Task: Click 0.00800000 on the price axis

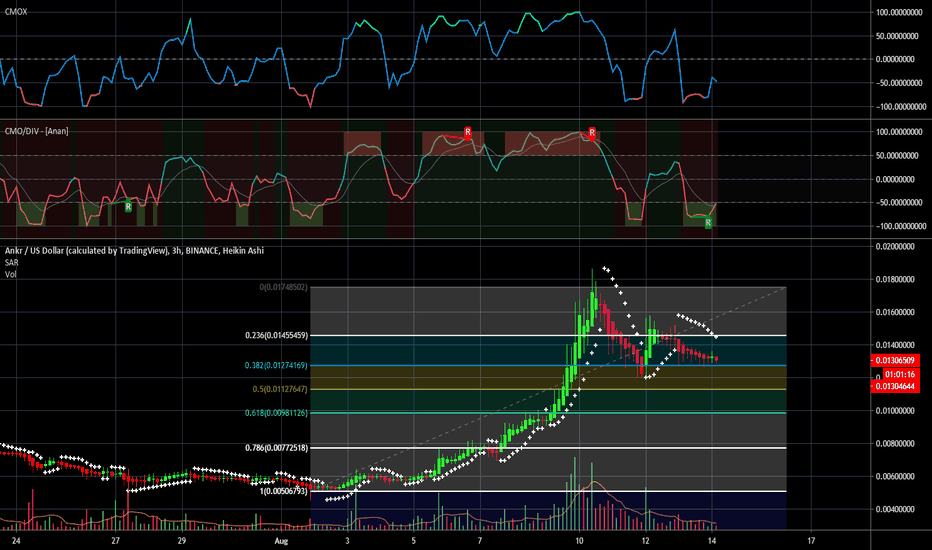Action: coord(895,444)
